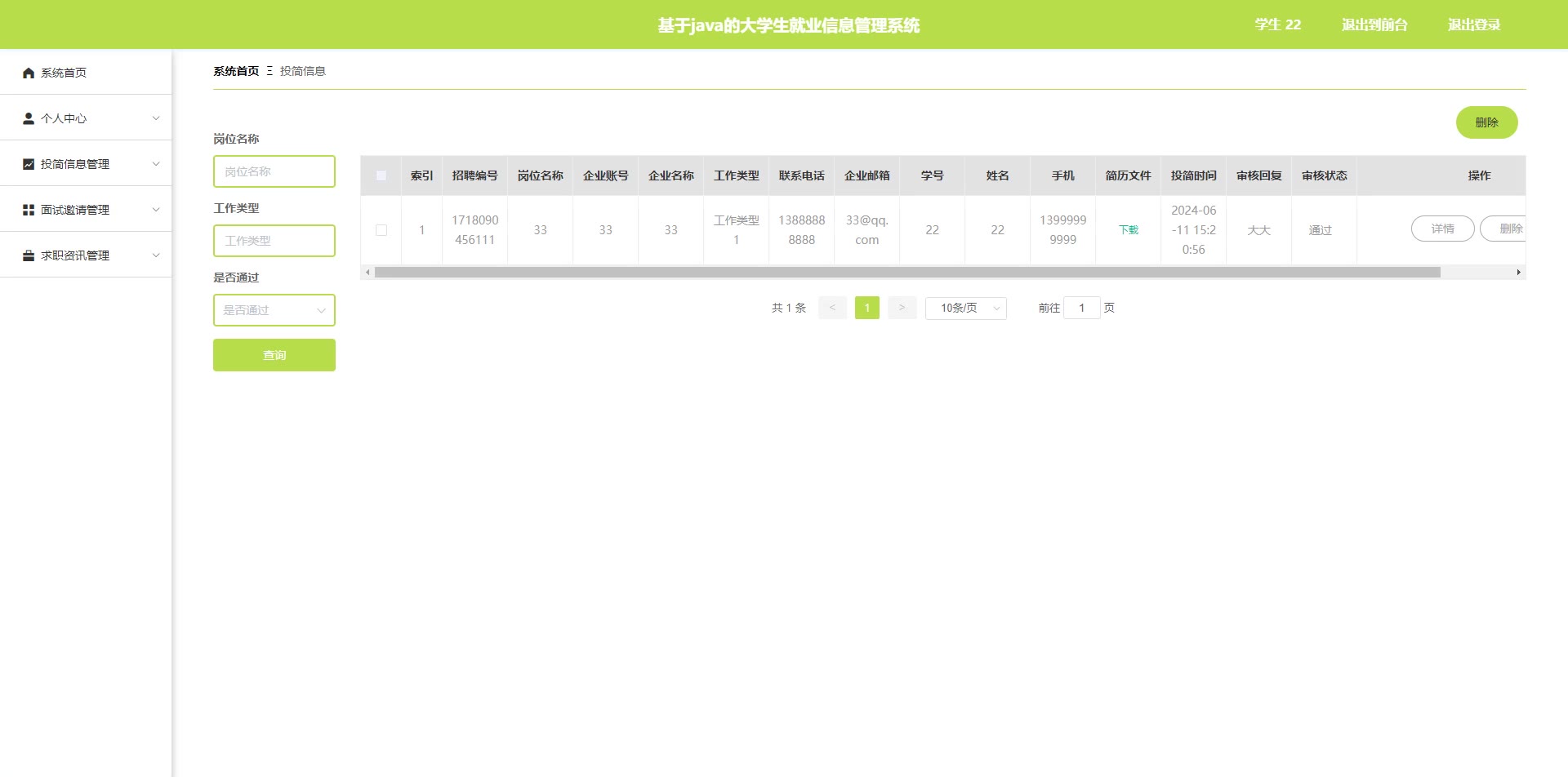Click the left arrow of the table scrollbar

pos(367,273)
